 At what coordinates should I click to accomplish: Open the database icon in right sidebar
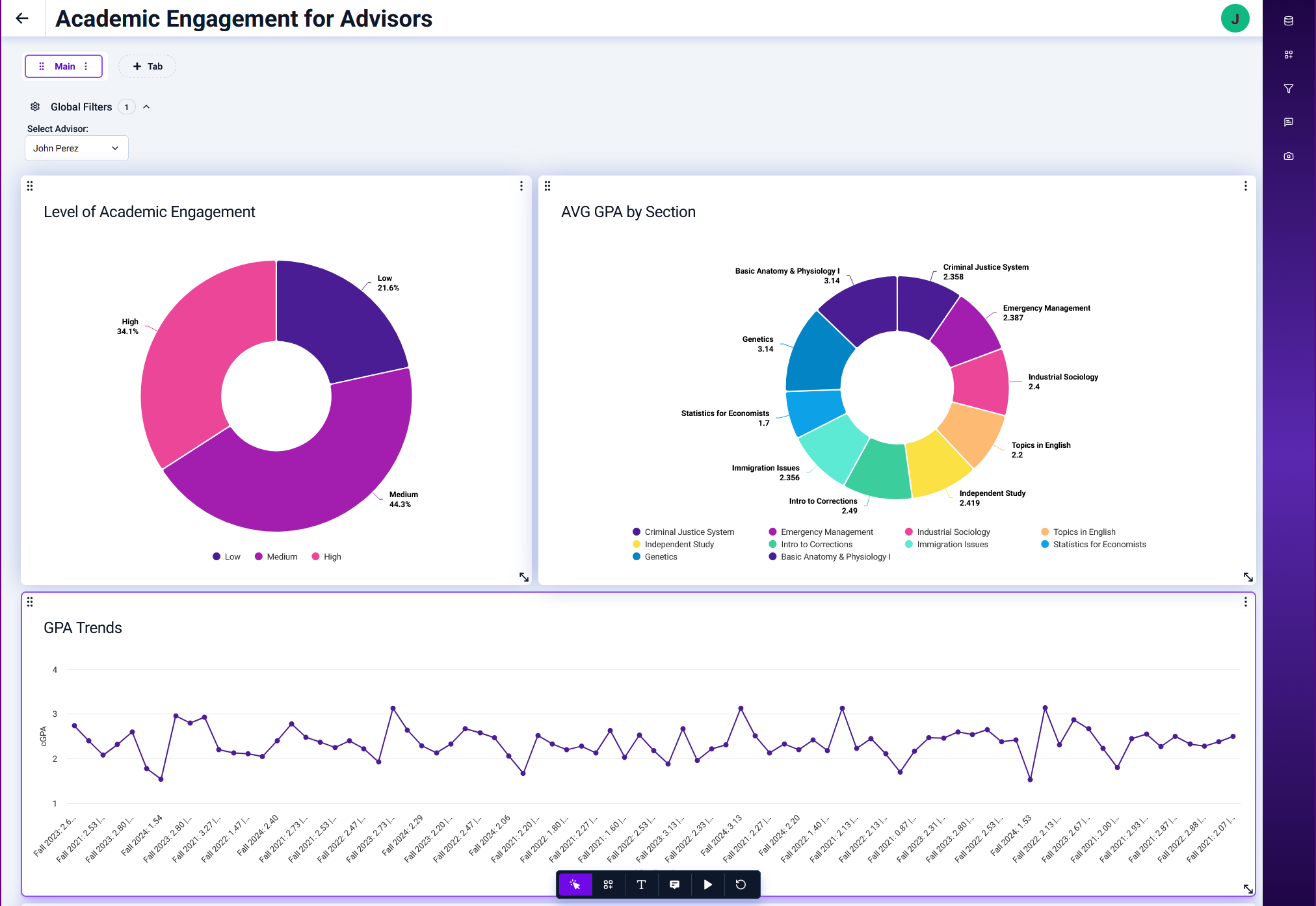pos(1288,21)
